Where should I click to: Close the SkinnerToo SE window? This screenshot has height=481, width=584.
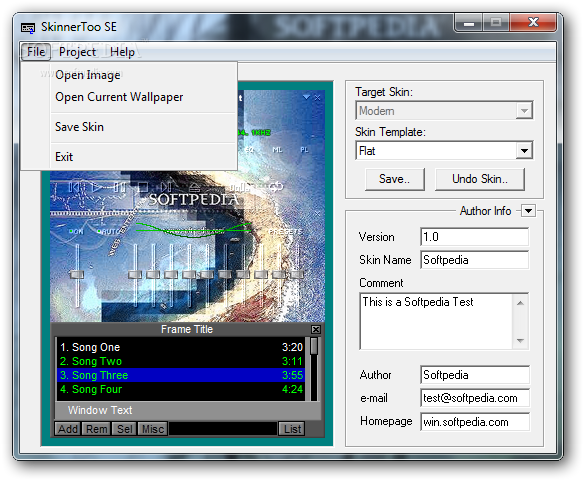tap(533, 23)
